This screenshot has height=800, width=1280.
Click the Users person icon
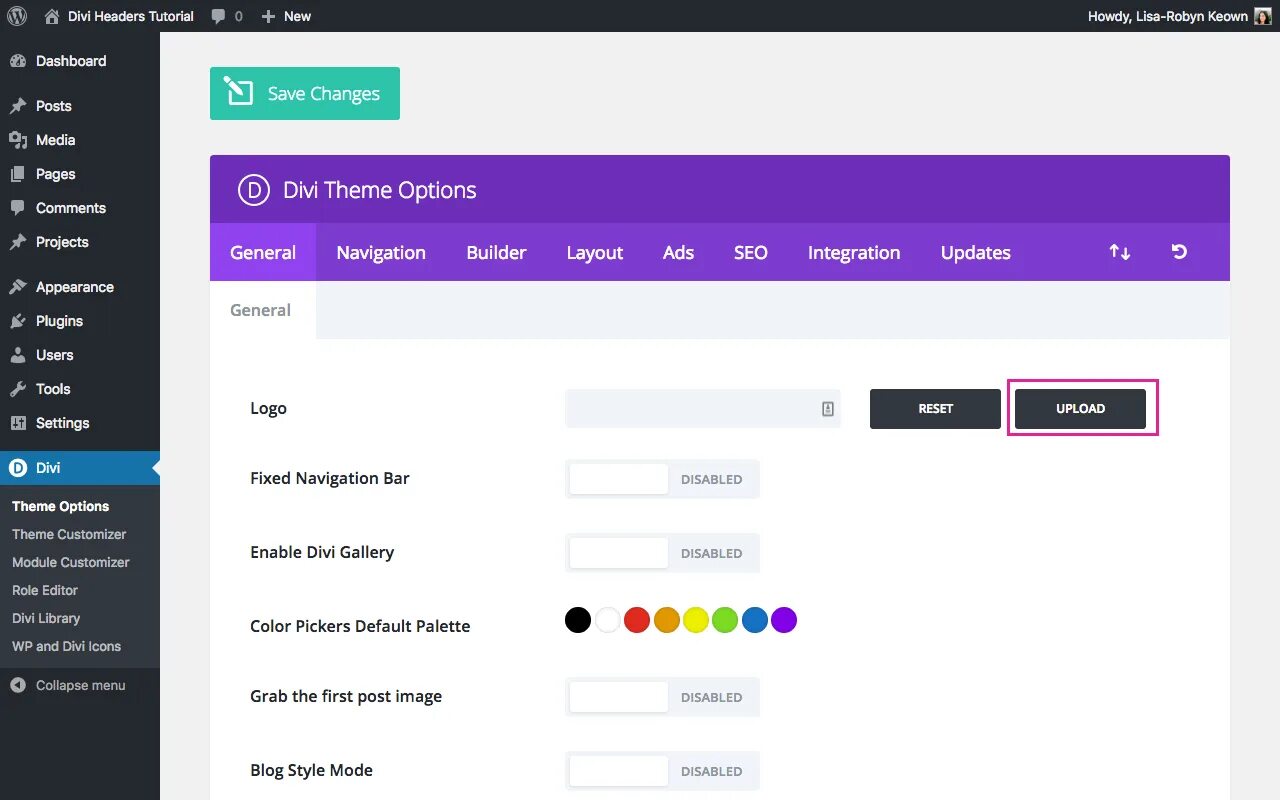pos(18,355)
